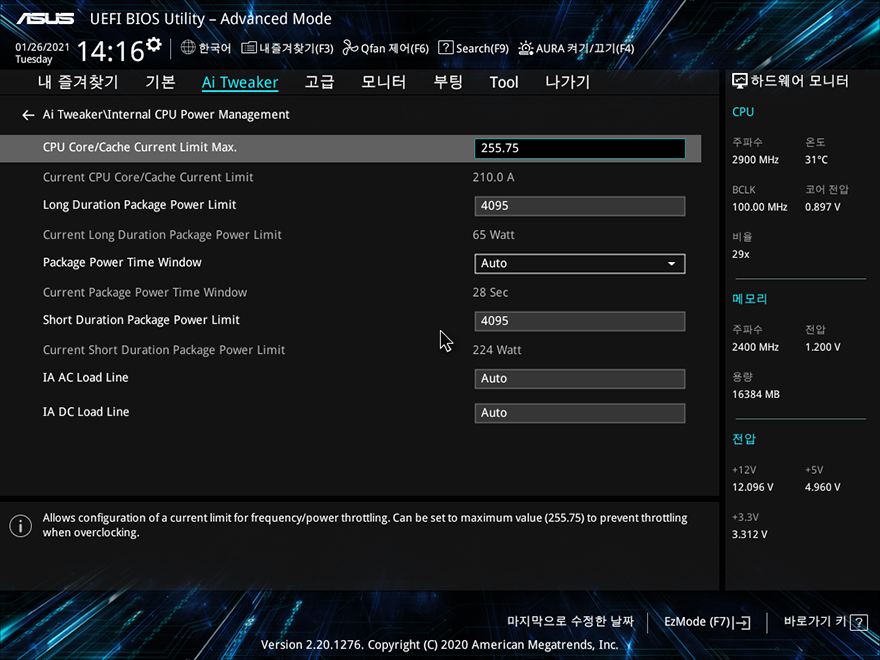Click CPU frequency 2900 MHz reading
Screen dimensions: 880x660
755,160
